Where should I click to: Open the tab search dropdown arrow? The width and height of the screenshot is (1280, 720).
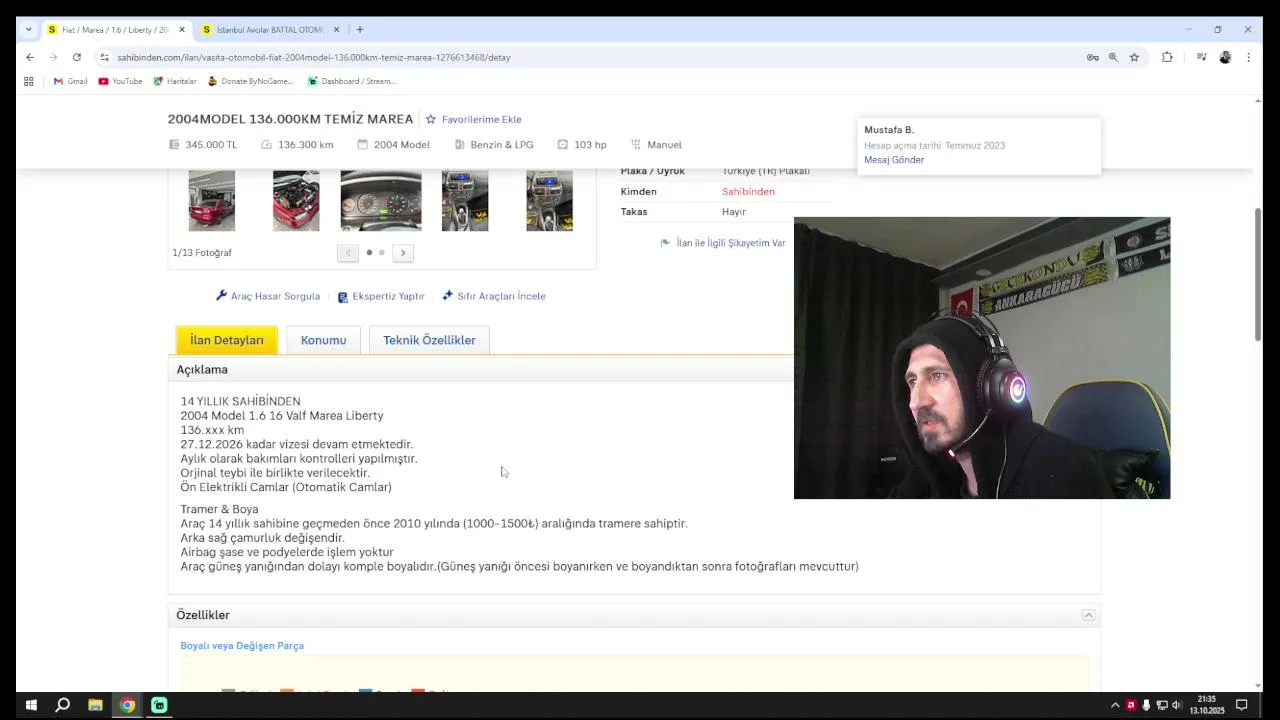click(x=28, y=29)
